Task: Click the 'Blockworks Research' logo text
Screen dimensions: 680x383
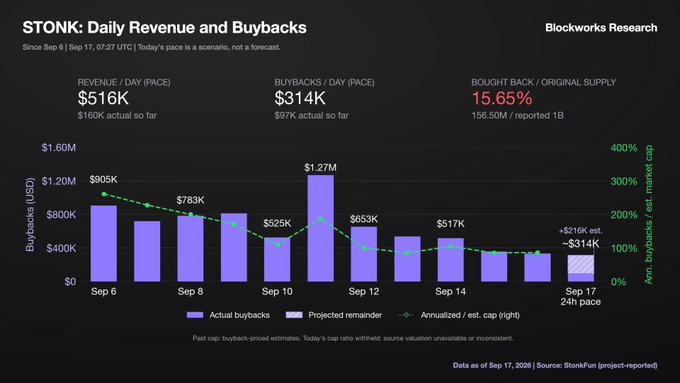Action: pyautogui.click(x=601, y=28)
